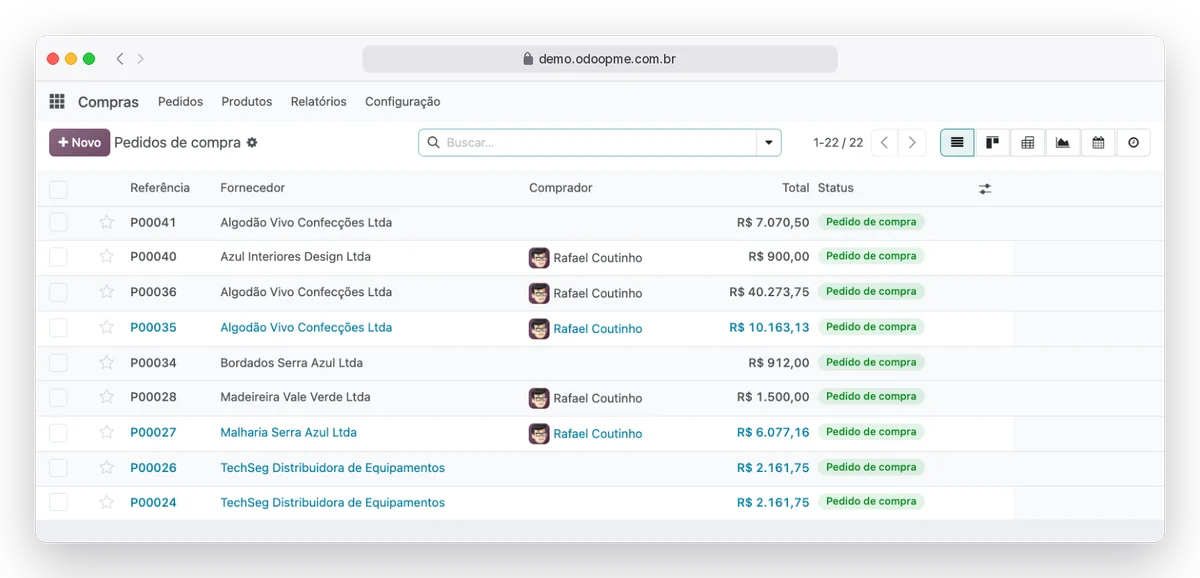
Task: Click Bordados Serra Azul Ltda
Action: (292, 363)
